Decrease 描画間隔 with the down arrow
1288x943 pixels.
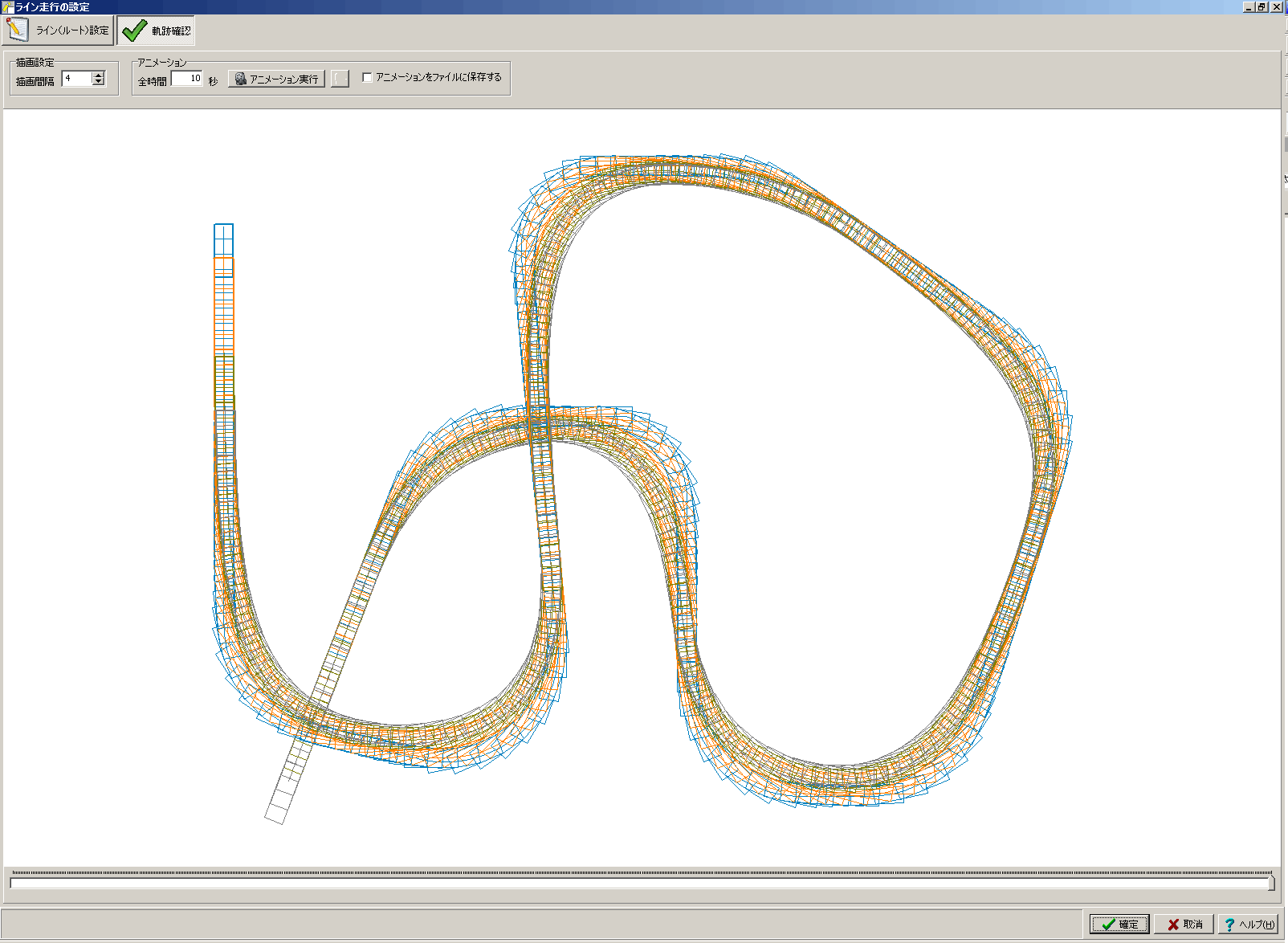[99, 82]
